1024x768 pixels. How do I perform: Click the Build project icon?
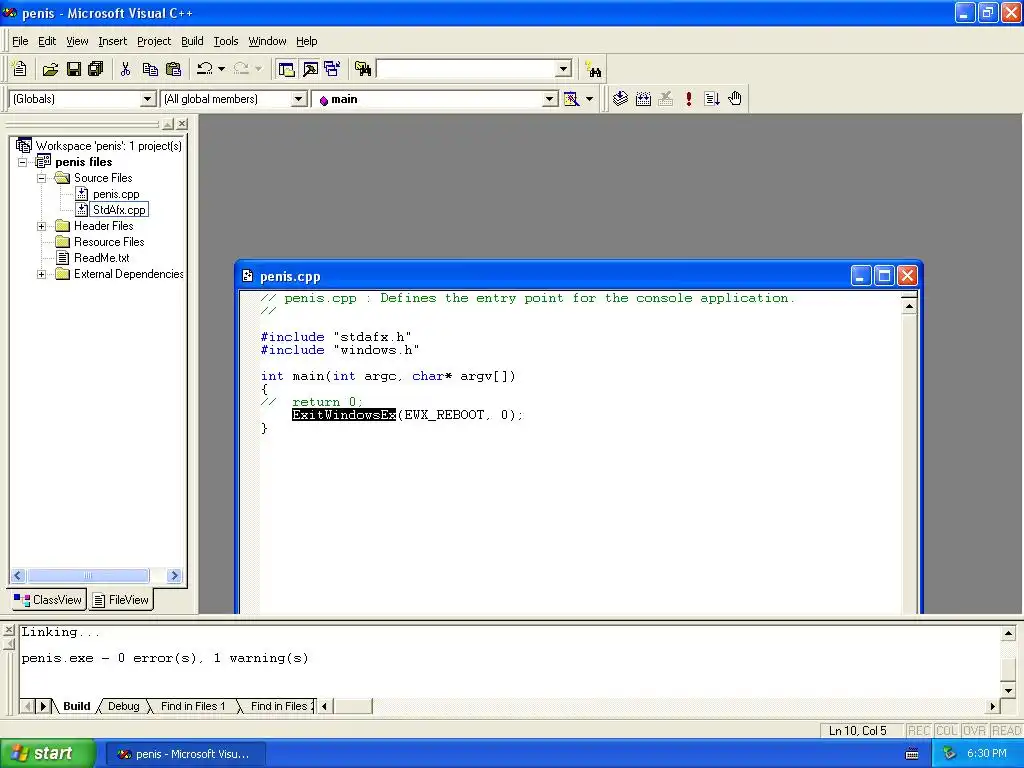click(x=643, y=99)
